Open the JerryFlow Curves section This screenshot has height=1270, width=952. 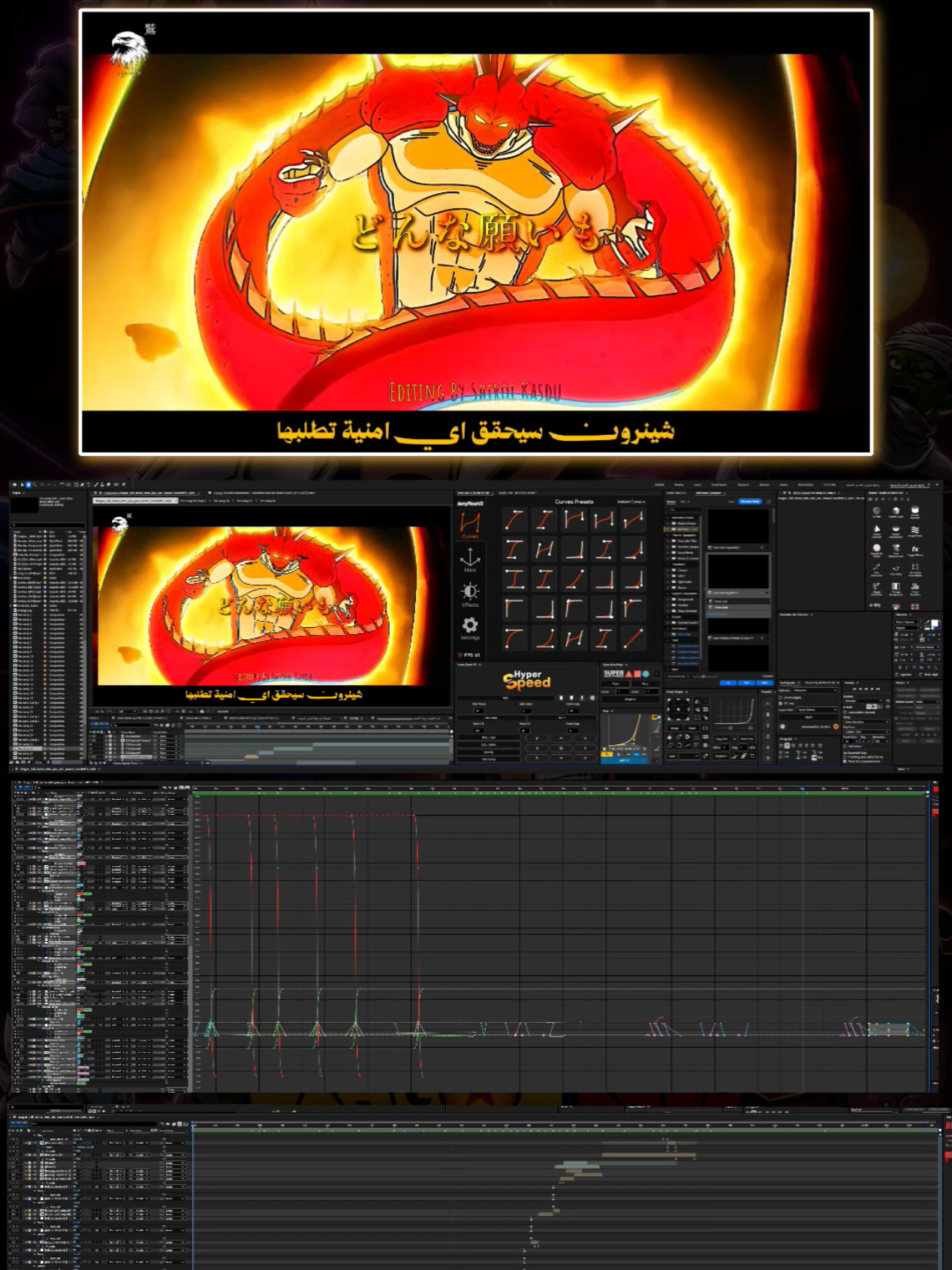click(x=470, y=524)
